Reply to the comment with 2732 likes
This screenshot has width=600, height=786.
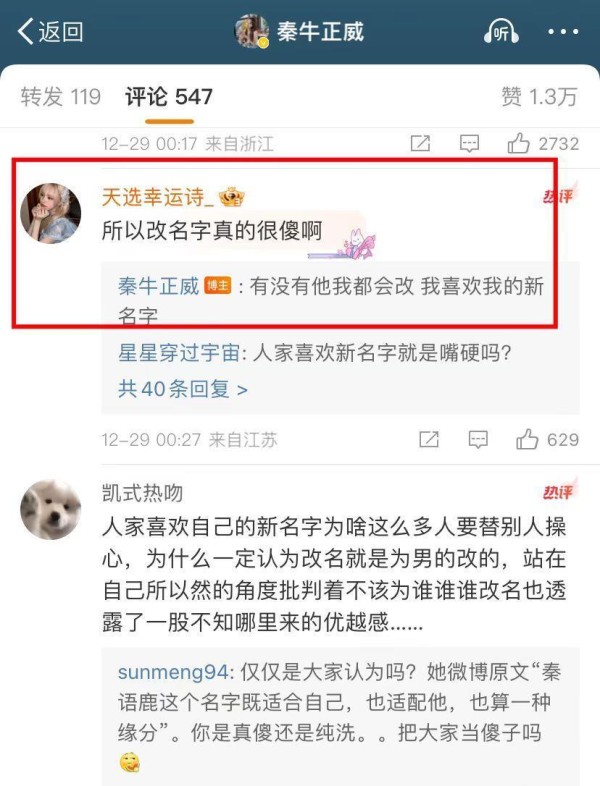click(x=469, y=143)
